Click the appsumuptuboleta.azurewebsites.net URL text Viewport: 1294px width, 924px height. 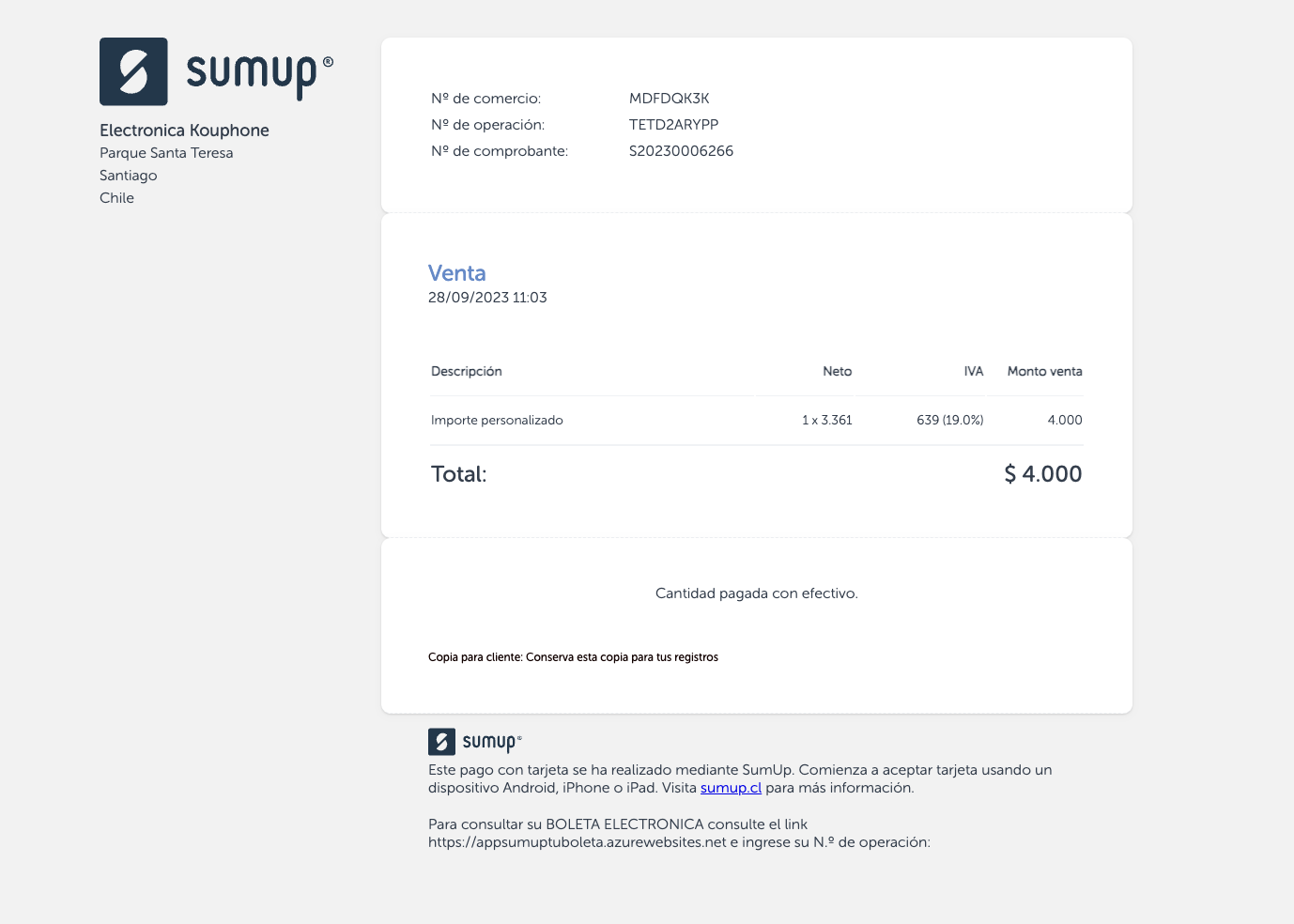click(x=577, y=842)
